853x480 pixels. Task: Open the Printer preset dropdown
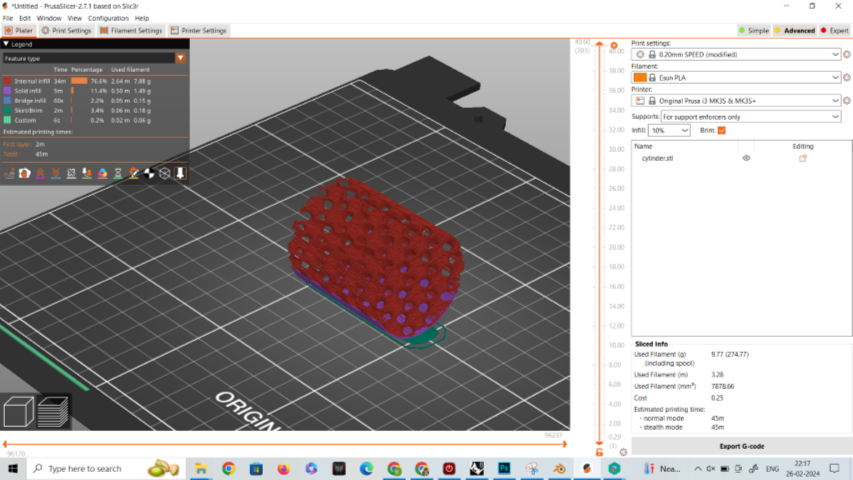pyautogui.click(x=736, y=101)
